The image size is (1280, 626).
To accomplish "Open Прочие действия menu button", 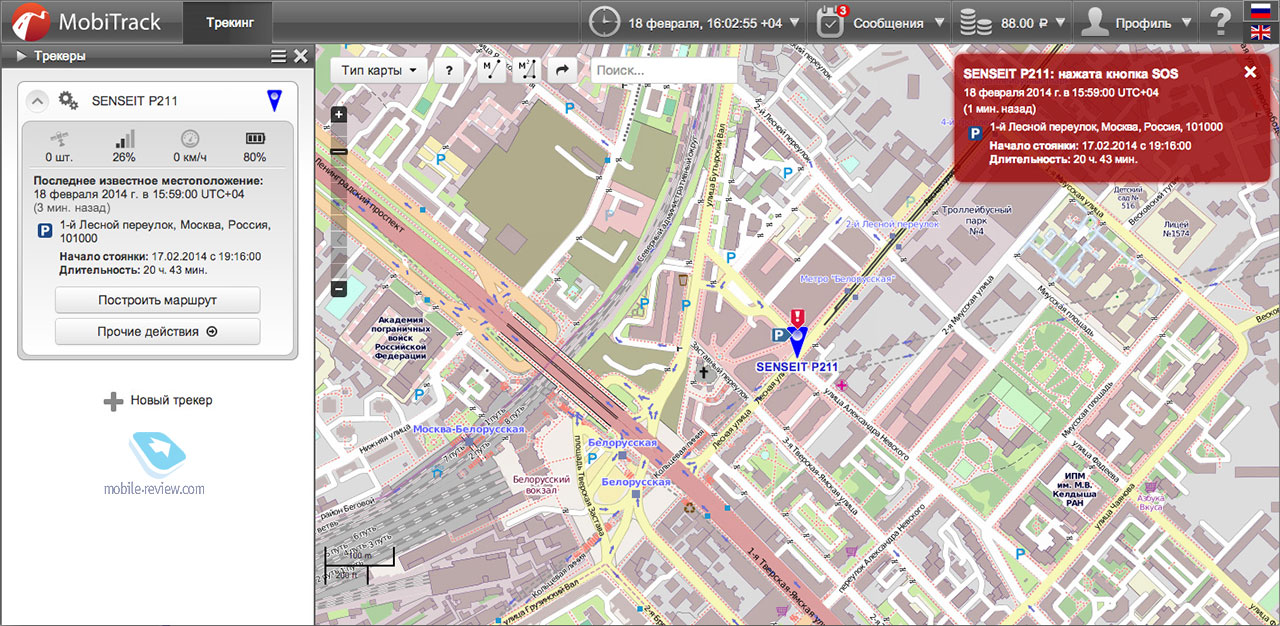I will click(158, 331).
